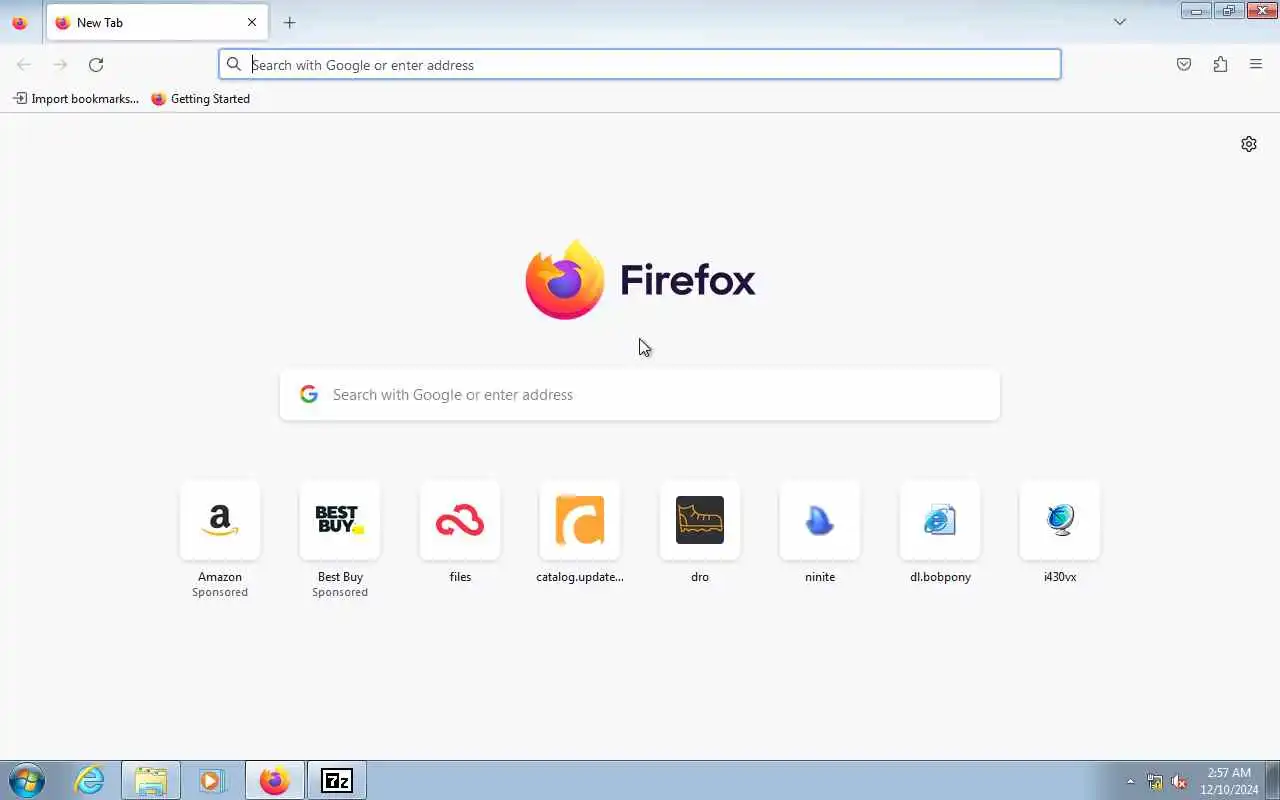The width and height of the screenshot is (1280, 800).
Task: Select the New Tab tab
Action: (x=157, y=22)
